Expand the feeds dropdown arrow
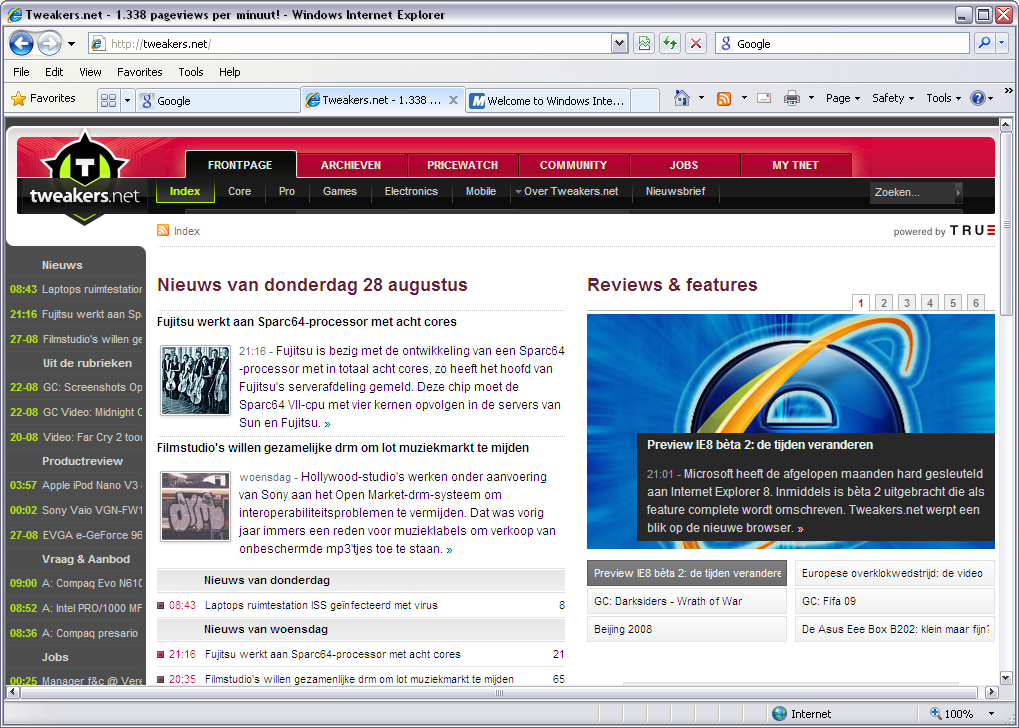 (x=744, y=99)
